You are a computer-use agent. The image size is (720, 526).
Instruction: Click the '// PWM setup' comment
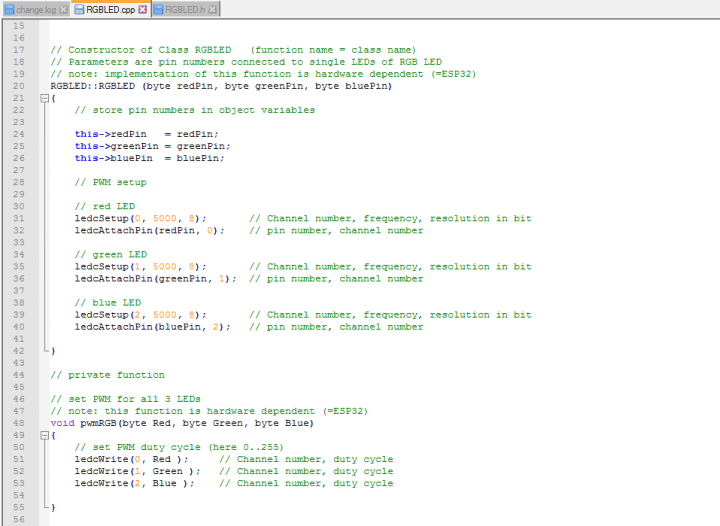pos(111,182)
